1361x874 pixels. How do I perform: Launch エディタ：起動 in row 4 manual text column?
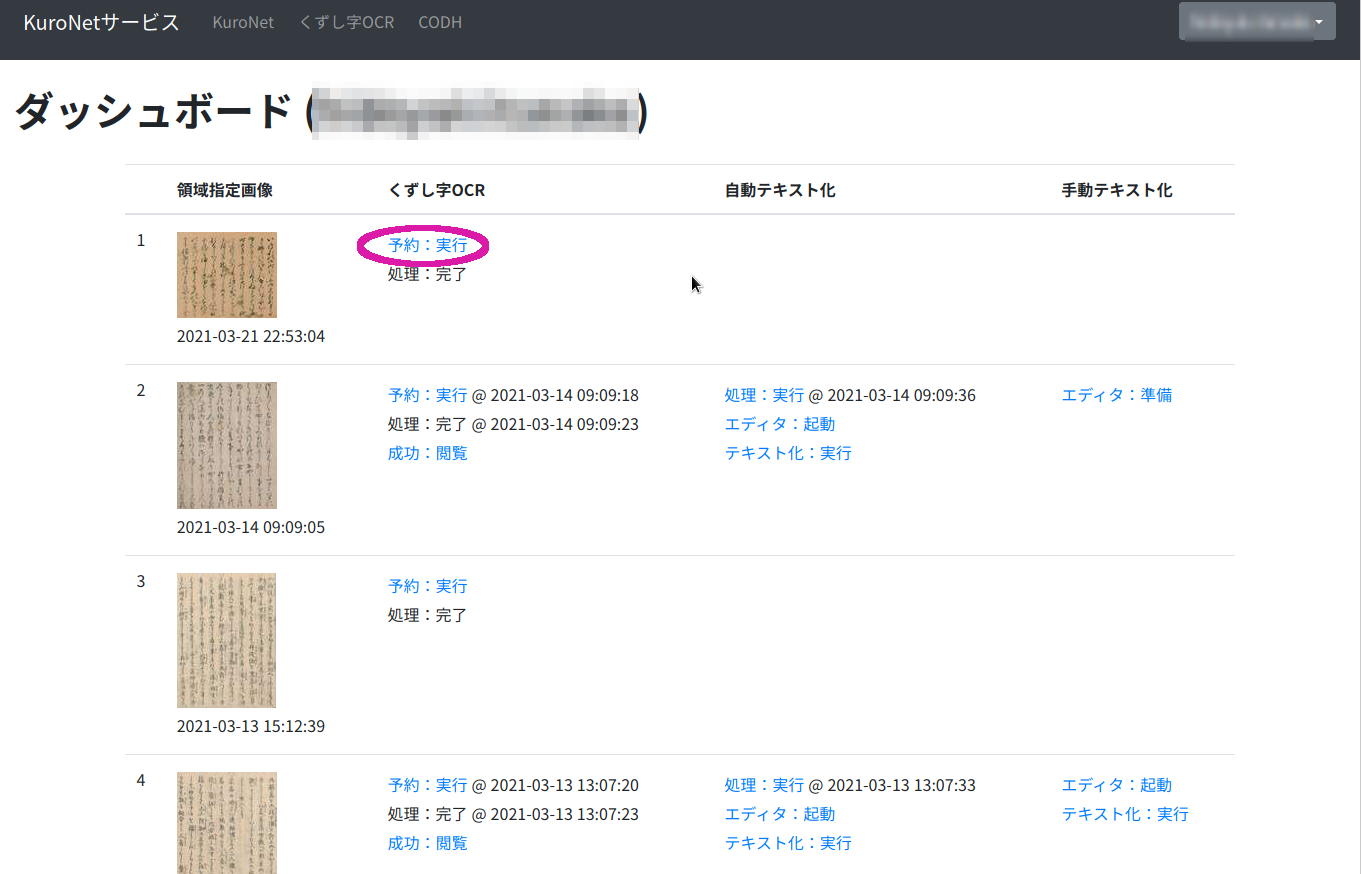point(1117,784)
